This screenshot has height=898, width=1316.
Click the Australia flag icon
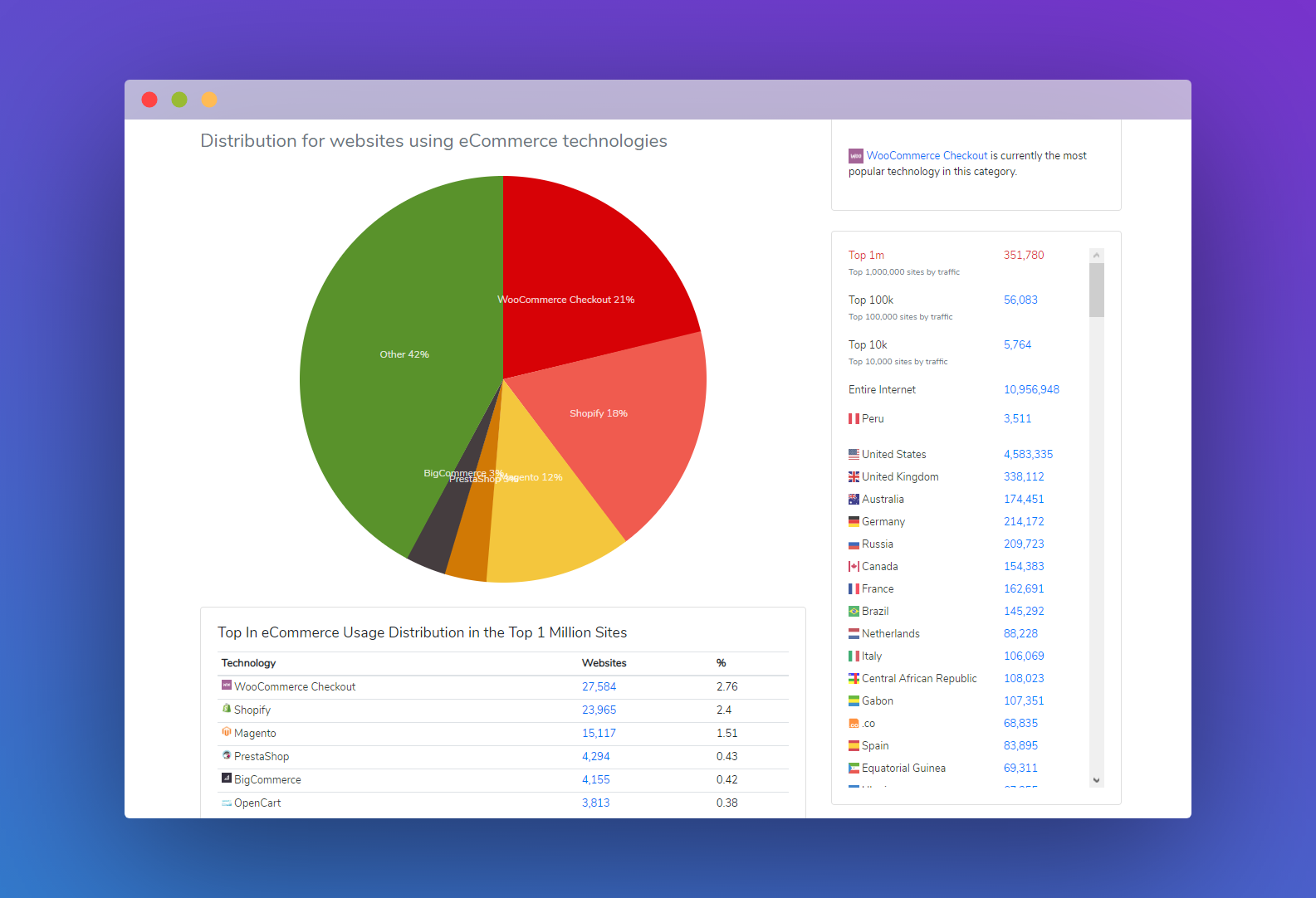(x=854, y=500)
